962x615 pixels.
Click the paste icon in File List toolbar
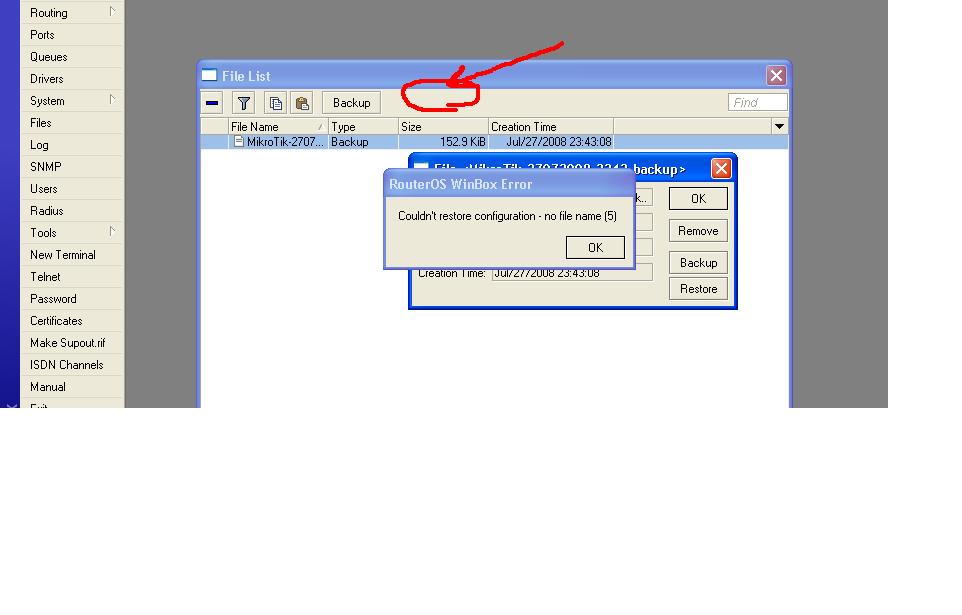pyautogui.click(x=301, y=103)
